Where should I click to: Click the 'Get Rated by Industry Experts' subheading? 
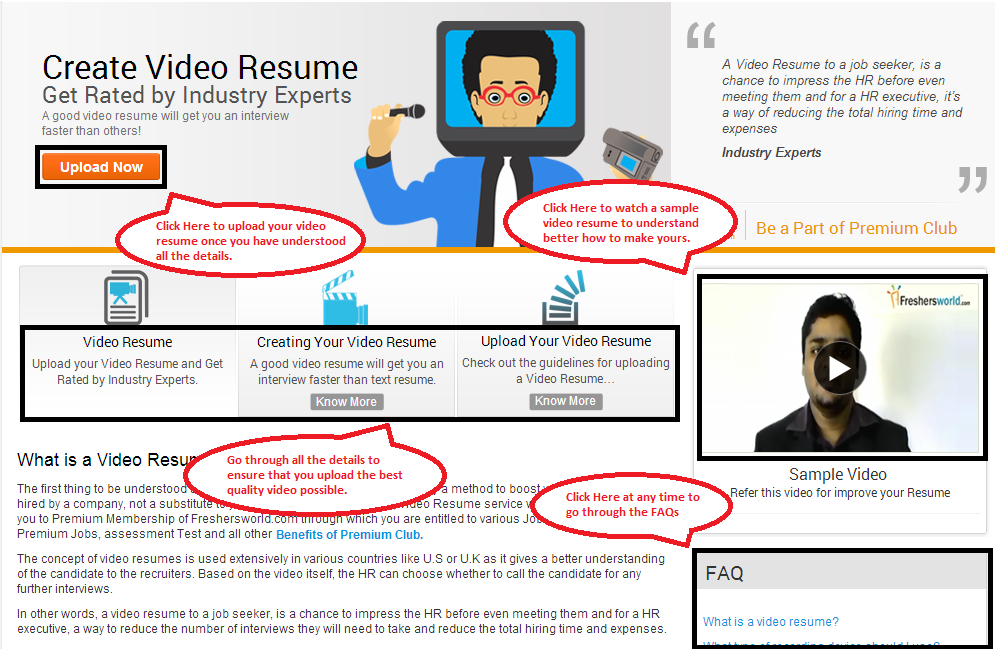point(197,95)
